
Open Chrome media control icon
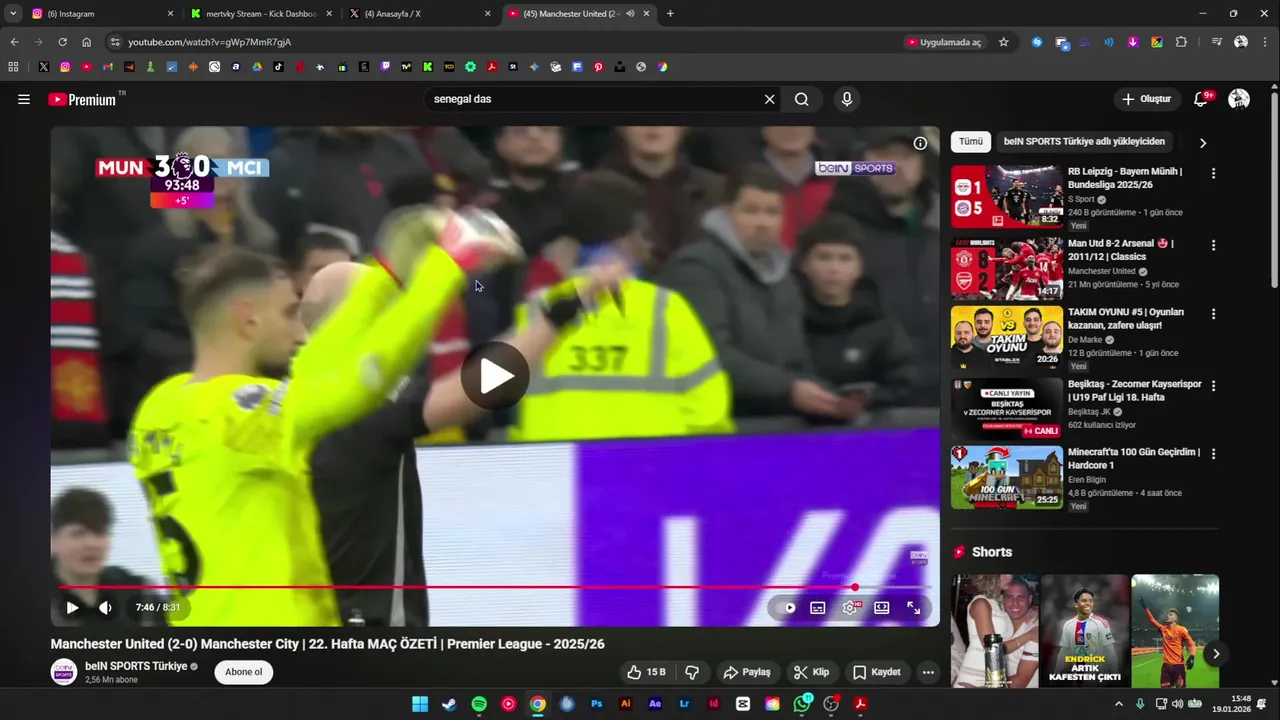(1216, 42)
